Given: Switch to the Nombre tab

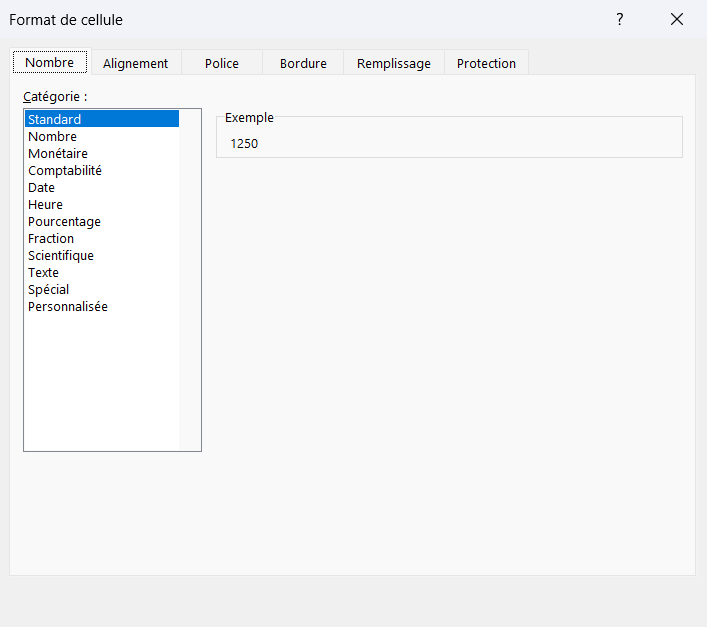Looking at the screenshot, I should (50, 62).
